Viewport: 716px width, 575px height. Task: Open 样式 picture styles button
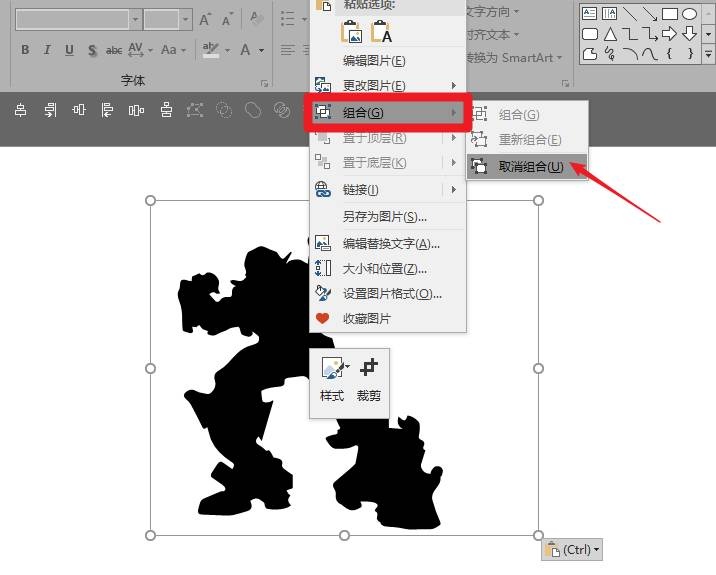(332, 380)
